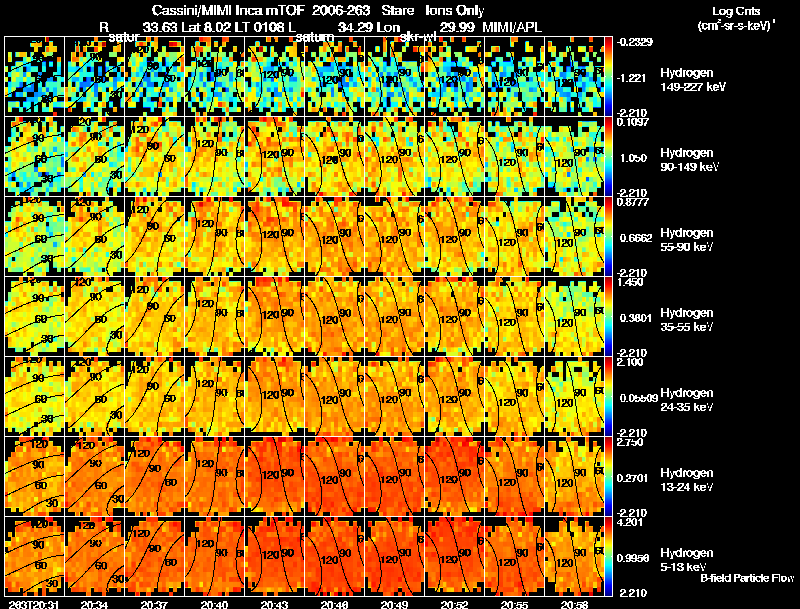Click the 29.99 longitude value
800x609 pixels.
[x=457, y=27]
